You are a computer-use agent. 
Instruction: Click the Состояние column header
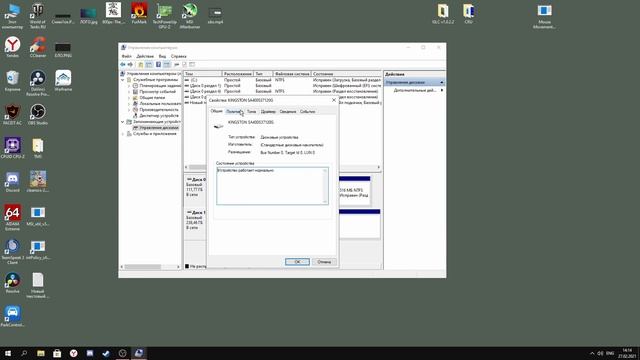click(346, 74)
